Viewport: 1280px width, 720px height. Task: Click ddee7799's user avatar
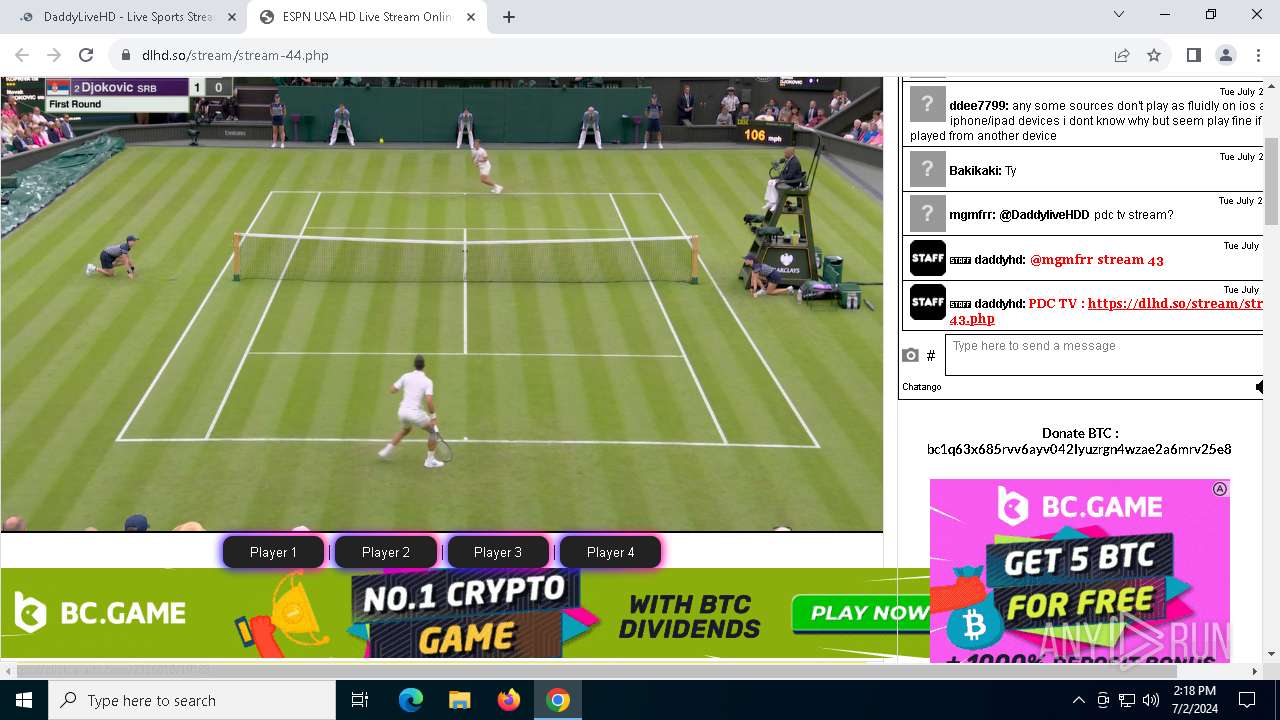(927, 105)
